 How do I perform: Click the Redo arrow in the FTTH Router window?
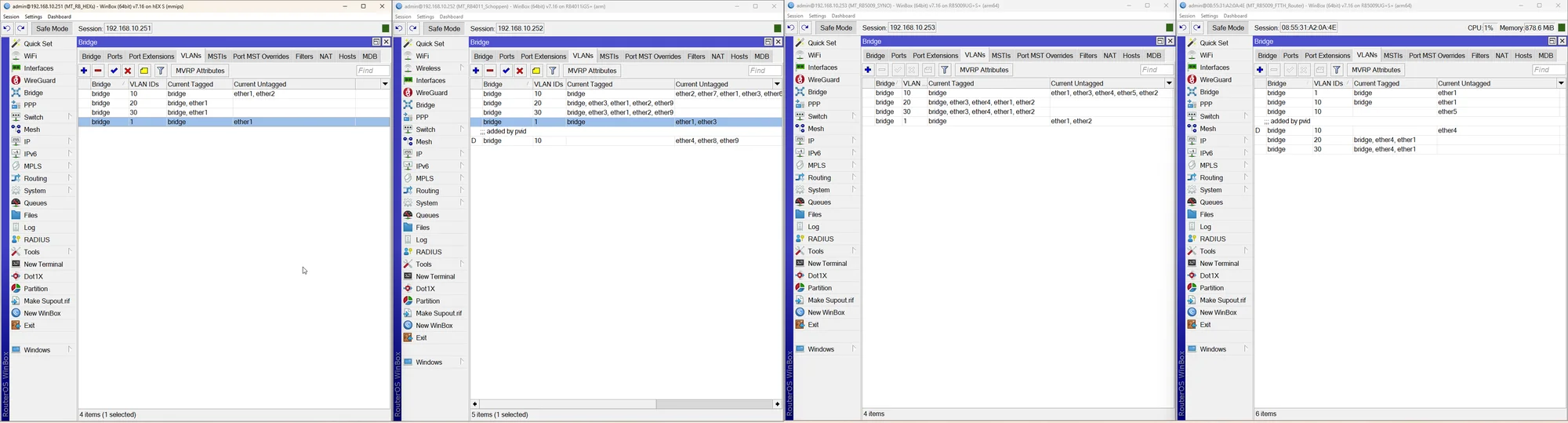[x=1197, y=27]
